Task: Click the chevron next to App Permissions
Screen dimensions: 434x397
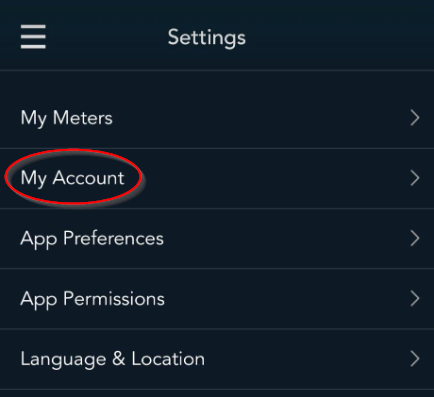Action: point(415,298)
